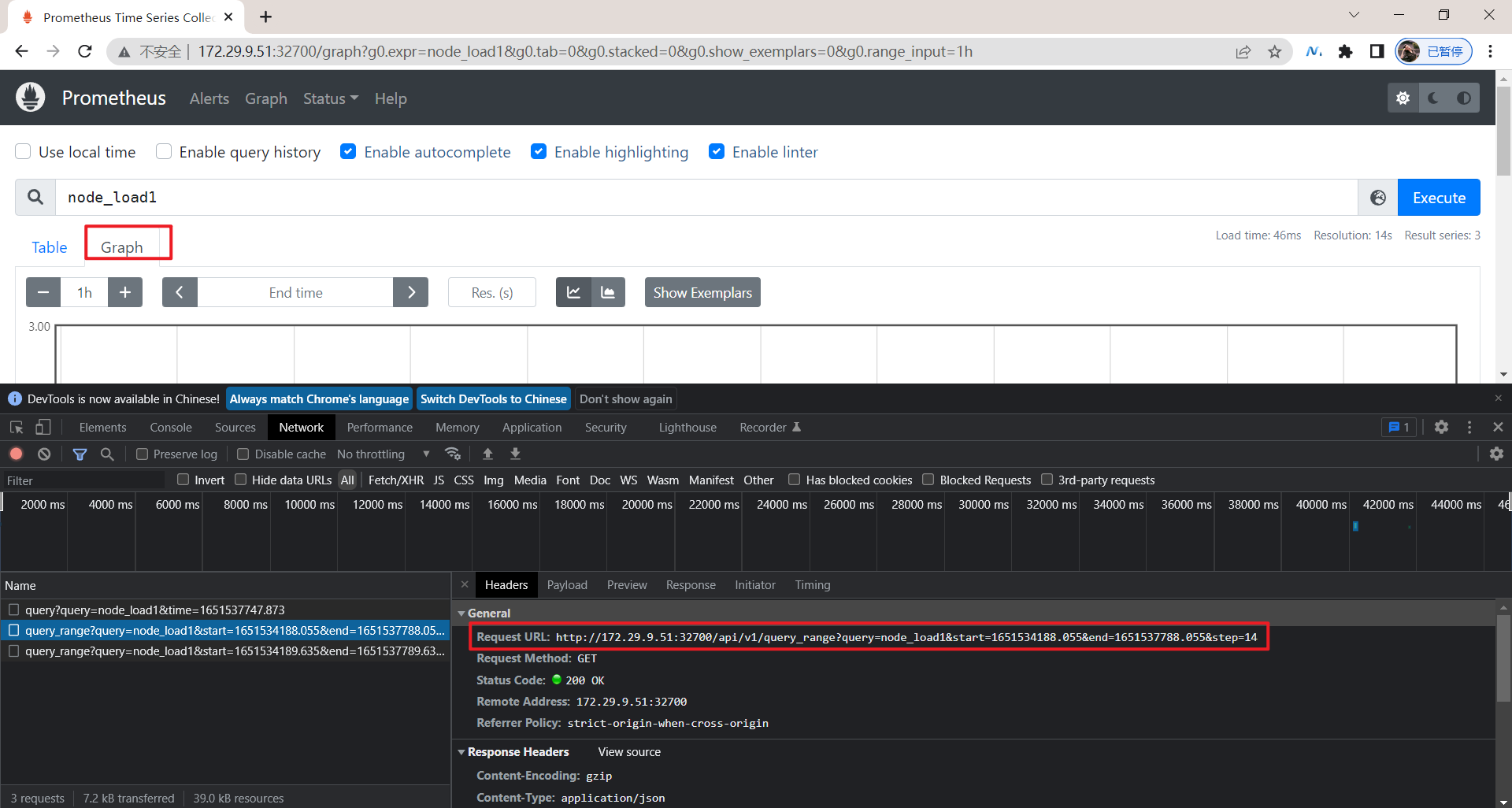The image size is (1512, 808).
Task: Increase range with the plus button
Action: point(125,292)
